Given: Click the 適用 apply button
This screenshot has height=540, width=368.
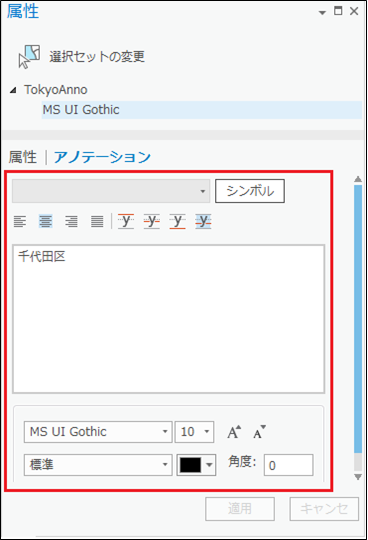Looking at the screenshot, I should point(240,509).
